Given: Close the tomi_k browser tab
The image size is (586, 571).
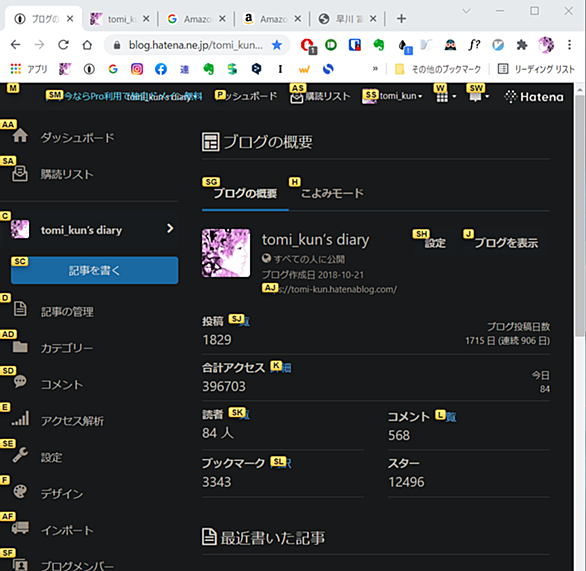Looking at the screenshot, I should tap(146, 19).
